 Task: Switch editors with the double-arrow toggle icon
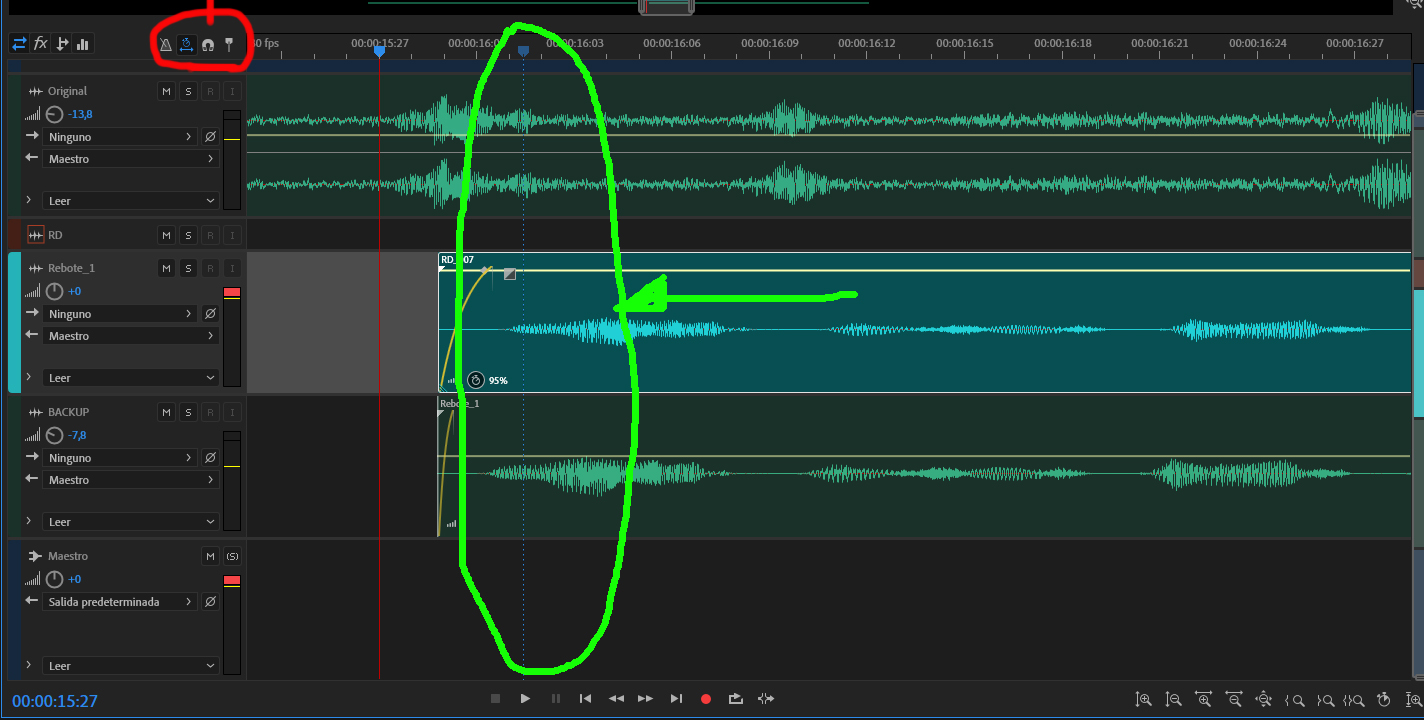tap(17, 43)
